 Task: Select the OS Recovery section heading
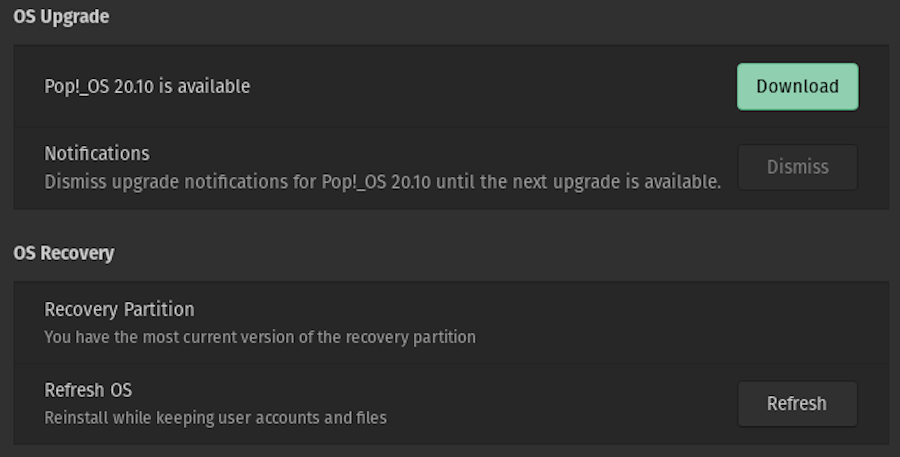(64, 253)
